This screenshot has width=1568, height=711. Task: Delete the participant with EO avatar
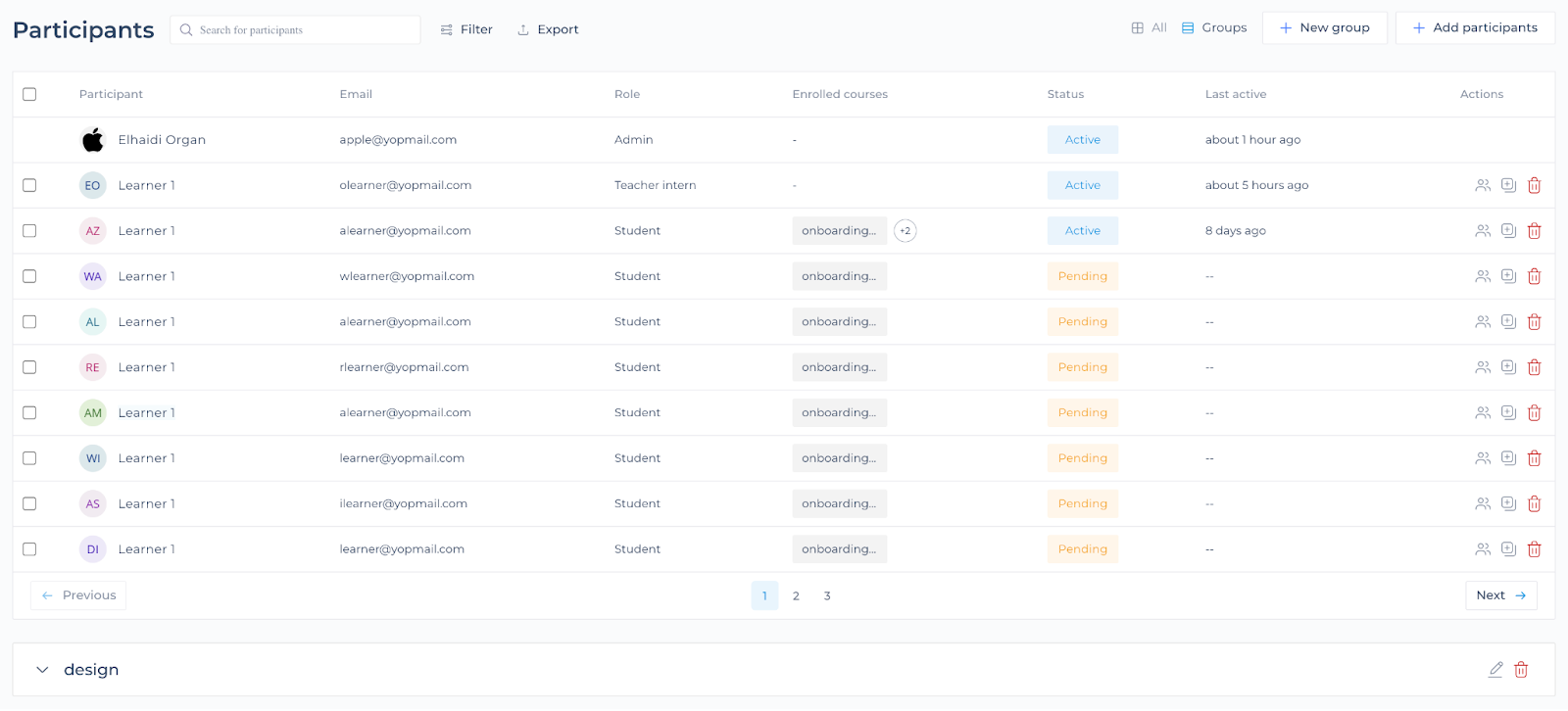click(1535, 185)
